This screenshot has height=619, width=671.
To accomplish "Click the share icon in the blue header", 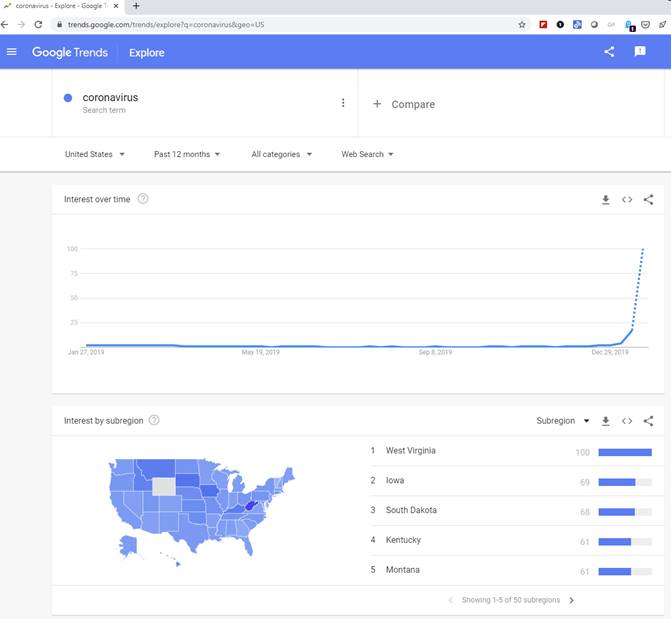I will (x=609, y=52).
